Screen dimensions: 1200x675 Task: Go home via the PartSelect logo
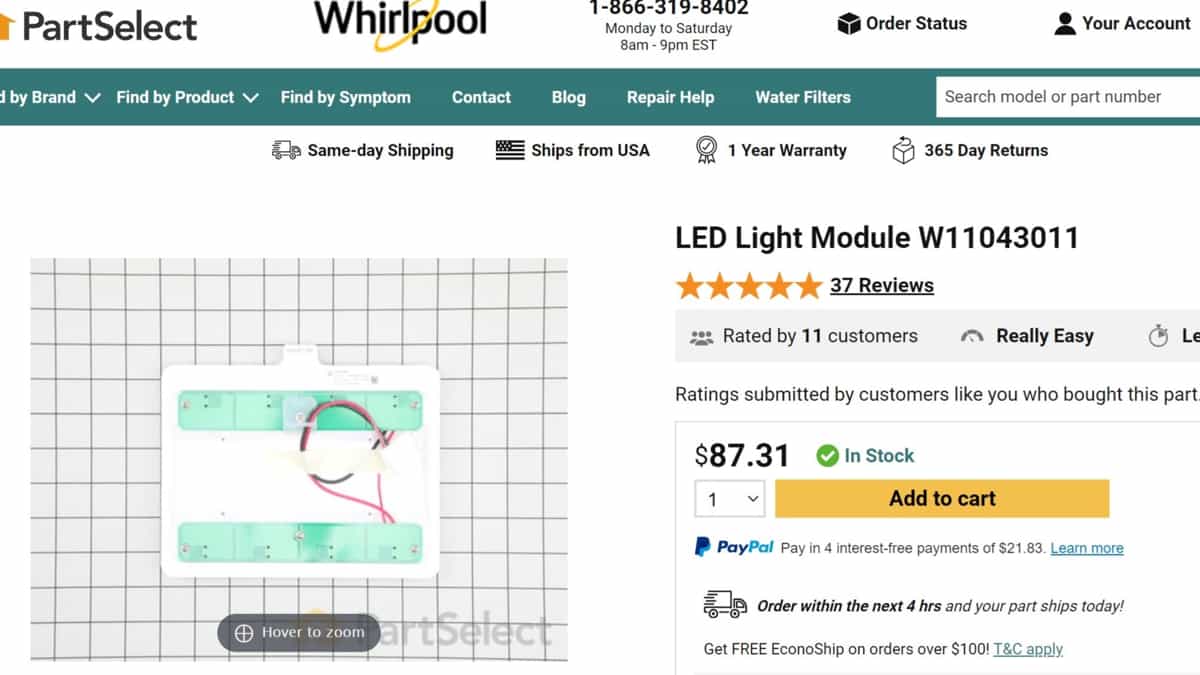tap(100, 27)
